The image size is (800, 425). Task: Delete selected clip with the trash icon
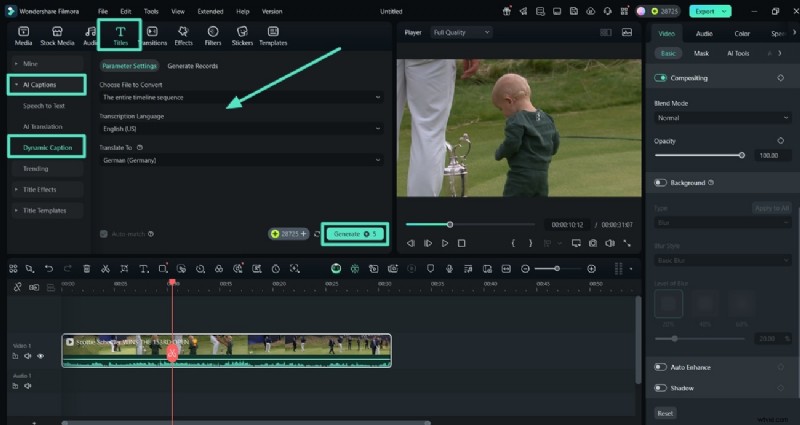click(86, 269)
